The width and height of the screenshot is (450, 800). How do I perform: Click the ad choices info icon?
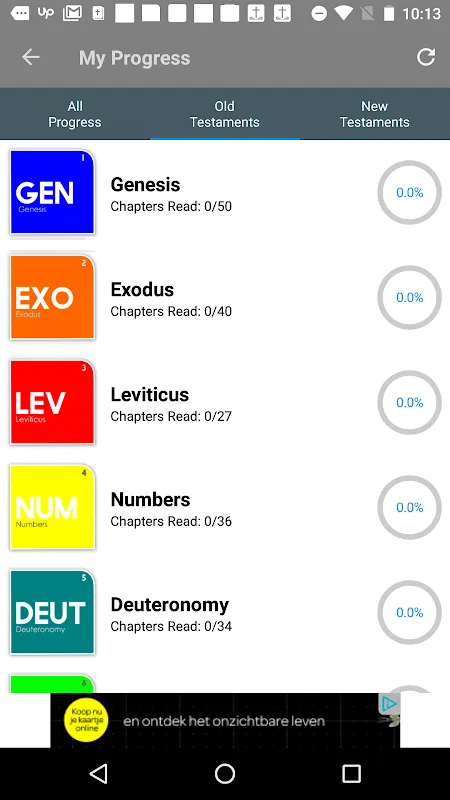click(x=389, y=704)
